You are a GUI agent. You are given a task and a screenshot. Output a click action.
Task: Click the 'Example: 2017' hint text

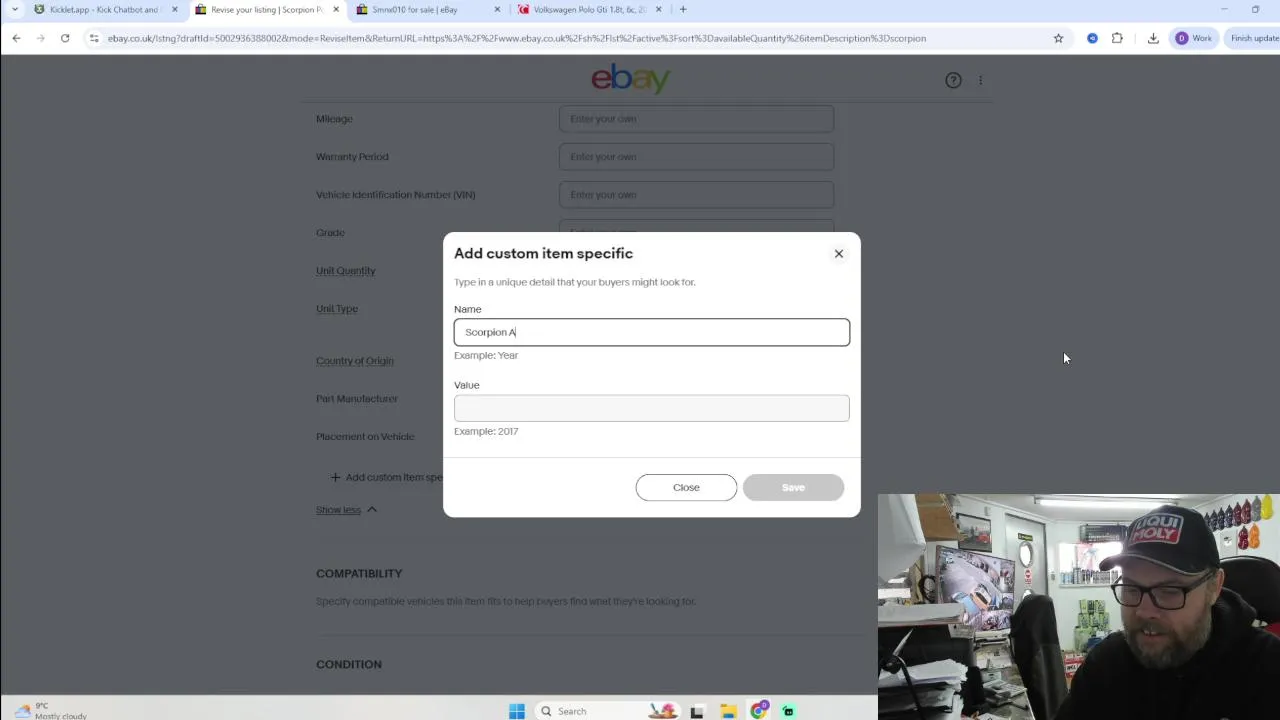(486, 432)
